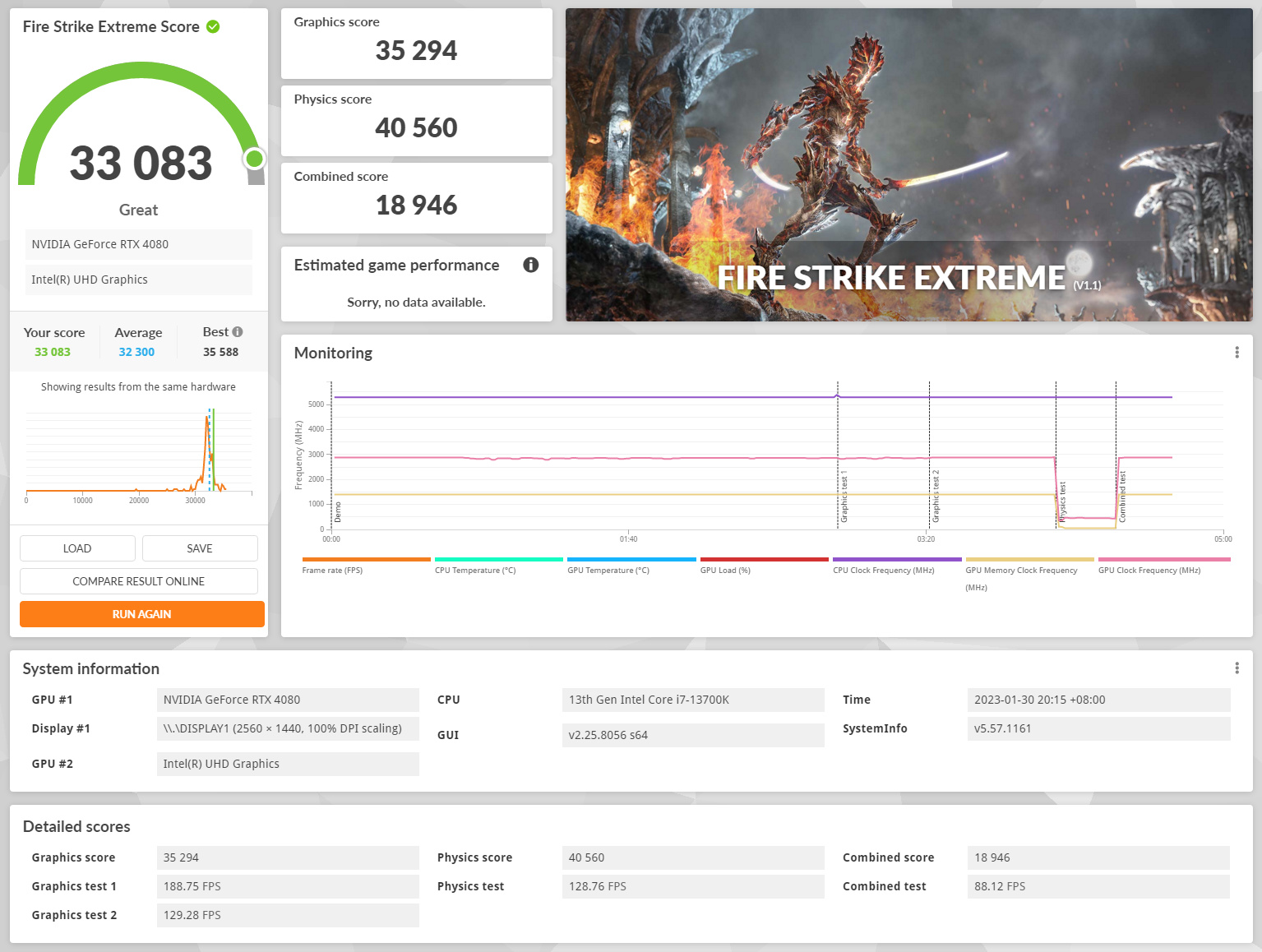
Task: Click the detailed Combined score value 18 946
Action: [x=1099, y=857]
